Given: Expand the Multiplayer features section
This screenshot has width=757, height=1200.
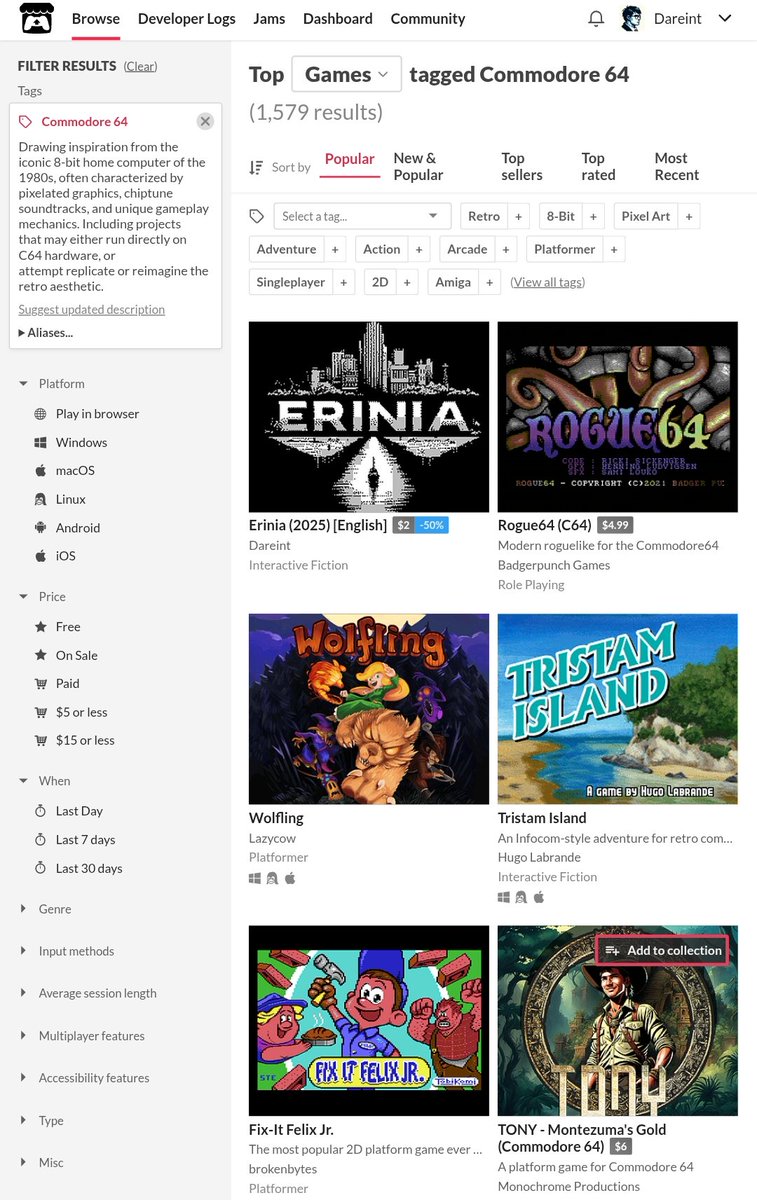Looking at the screenshot, I should (x=81, y=1036).
